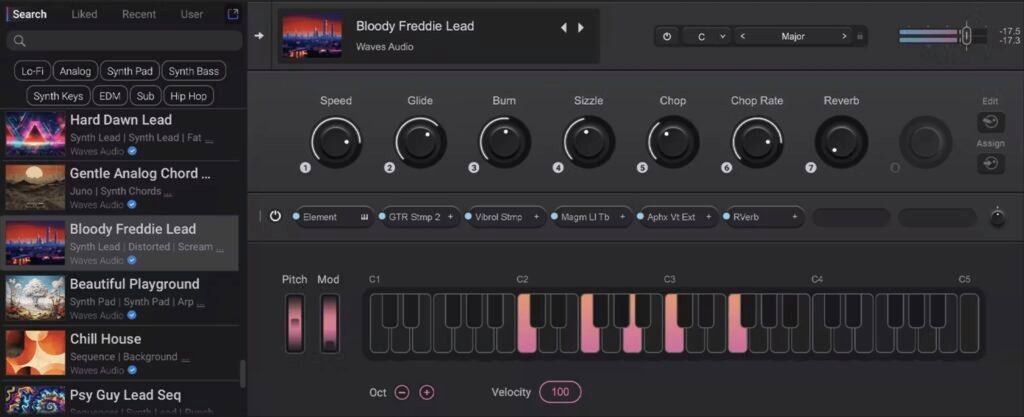The image size is (1024, 417).
Task: Expand the Magm Ll Tb plus icon
Action: 623,217
